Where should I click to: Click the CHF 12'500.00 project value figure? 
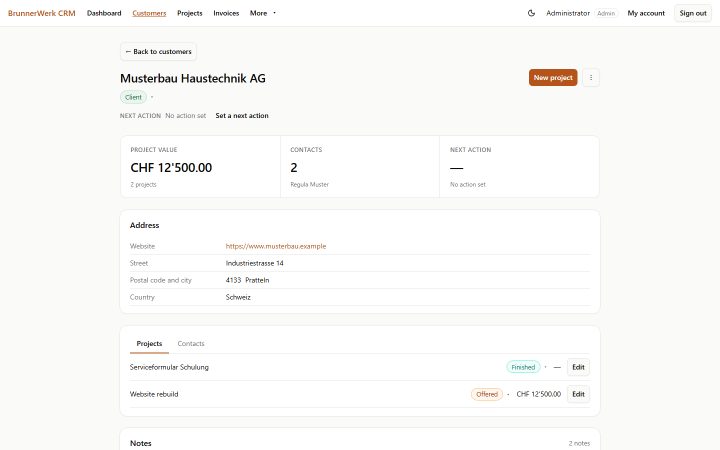pyautogui.click(x=171, y=168)
